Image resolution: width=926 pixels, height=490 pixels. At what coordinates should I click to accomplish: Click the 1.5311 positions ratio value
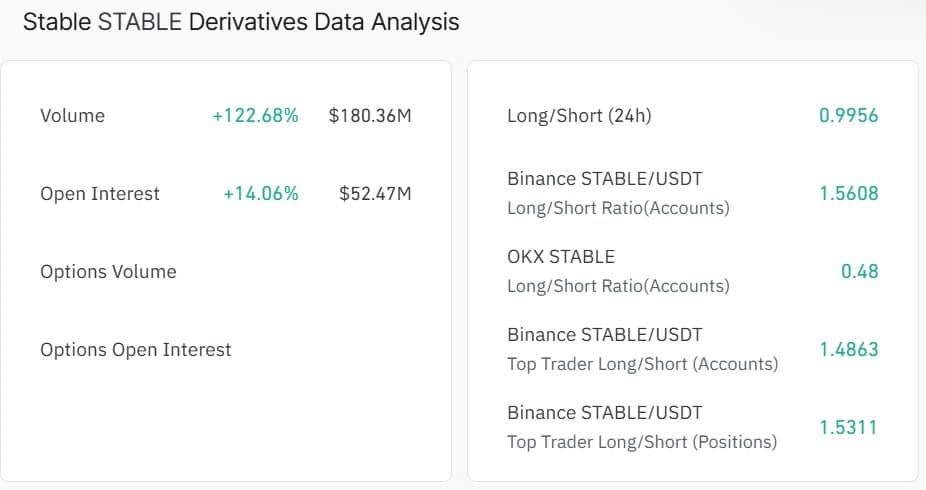848,428
